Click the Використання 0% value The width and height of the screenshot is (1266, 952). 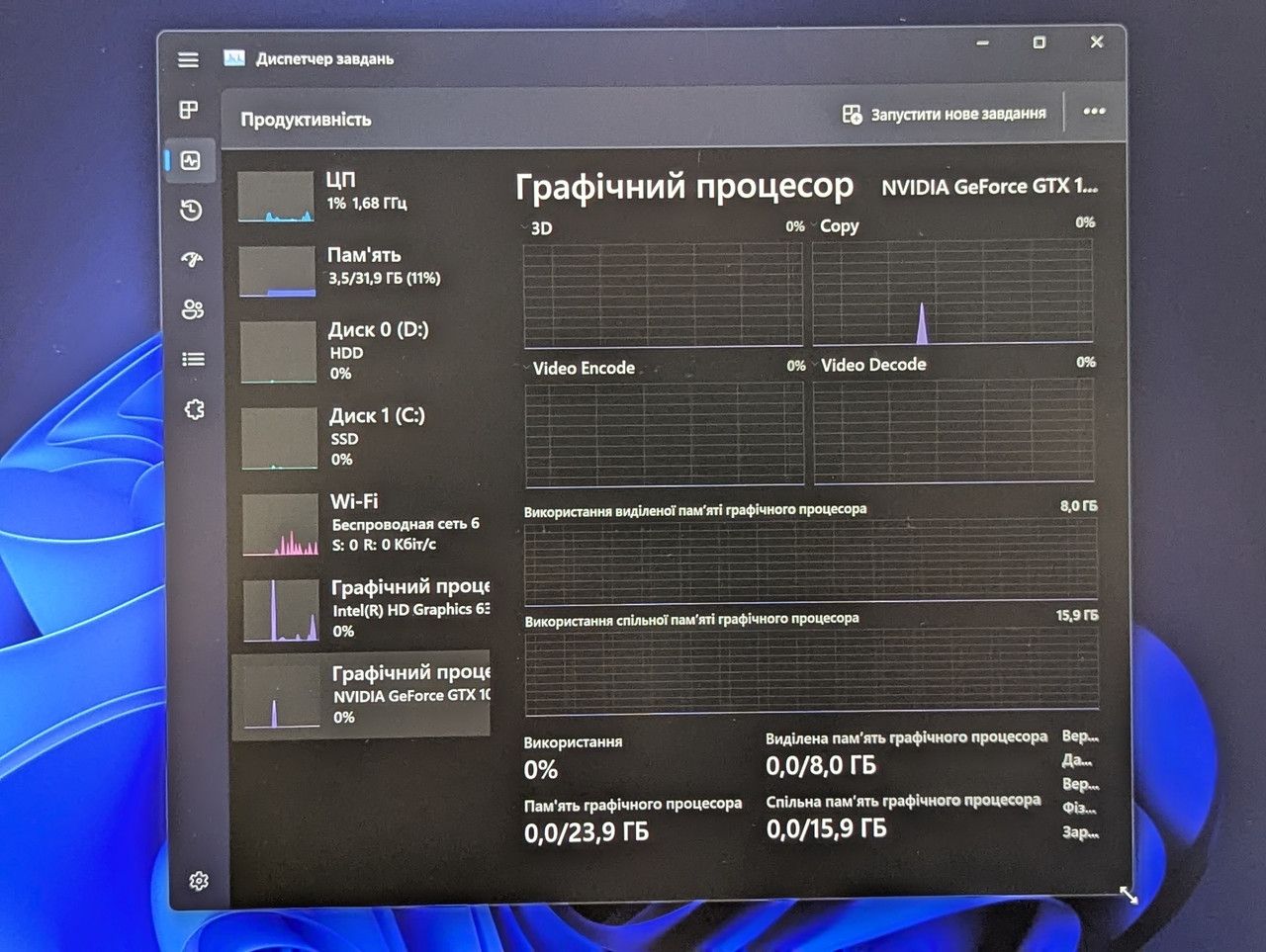point(541,769)
